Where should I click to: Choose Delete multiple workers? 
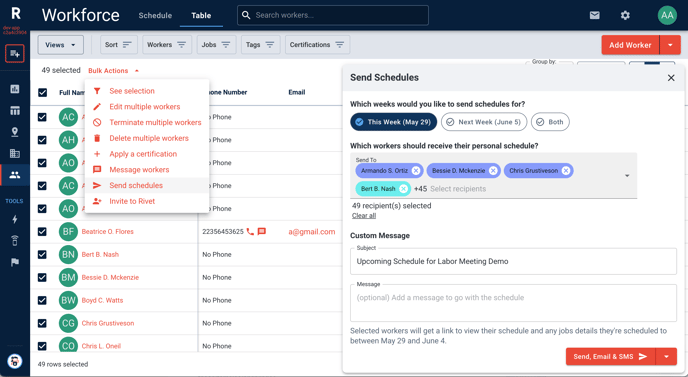pyautogui.click(x=147, y=138)
